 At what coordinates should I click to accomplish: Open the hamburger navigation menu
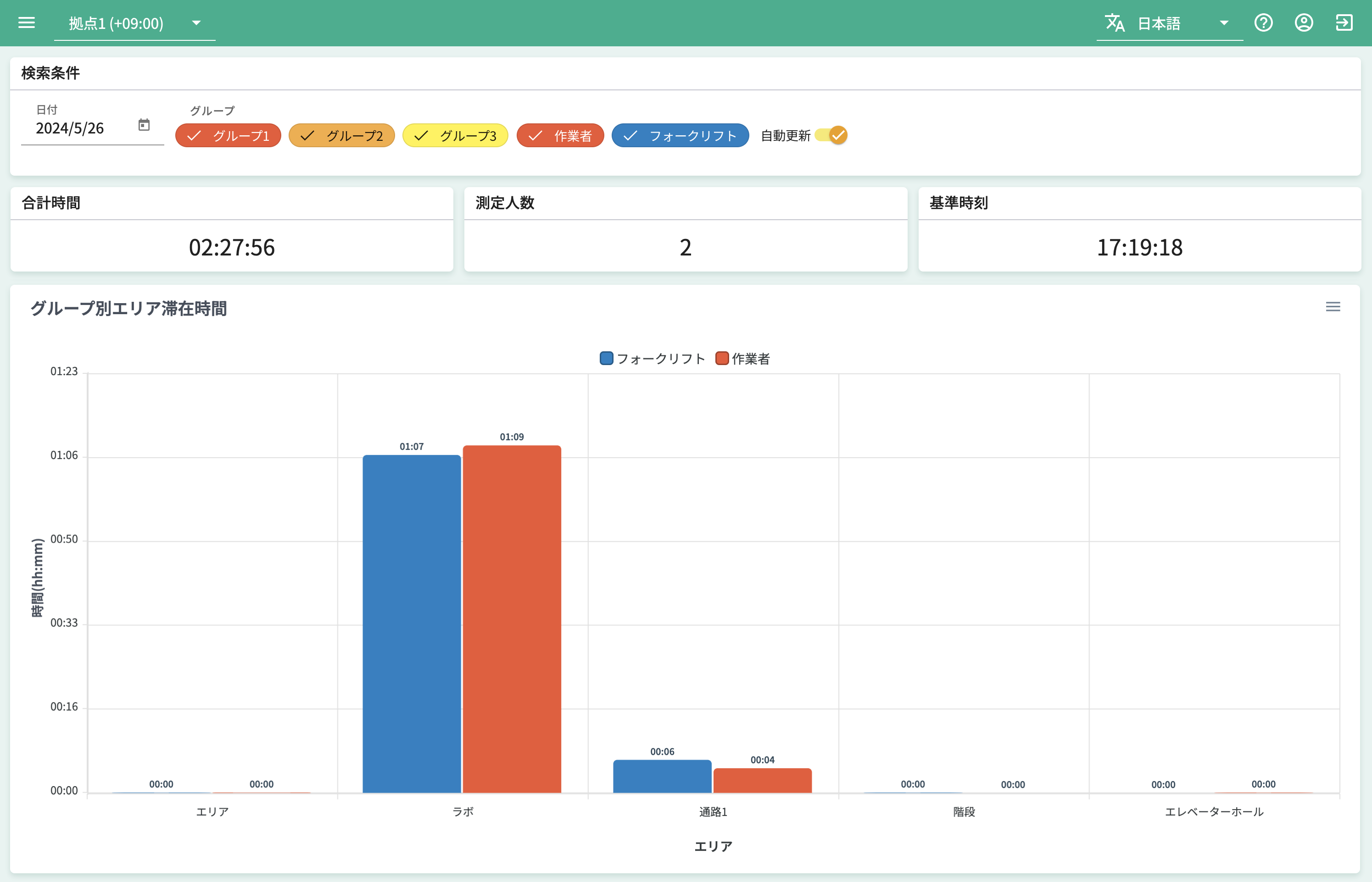pyautogui.click(x=26, y=23)
